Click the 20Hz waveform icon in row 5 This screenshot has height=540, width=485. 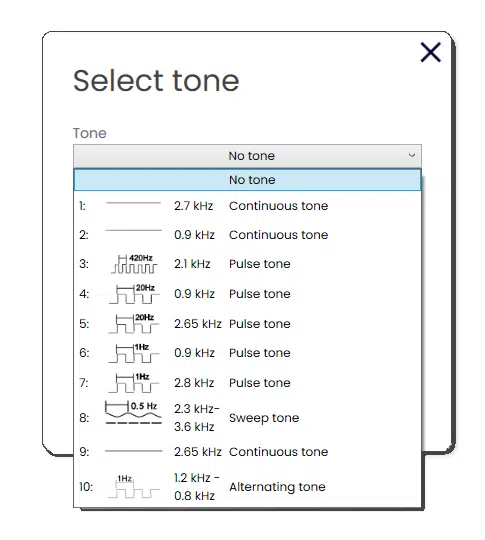[x=134, y=323]
